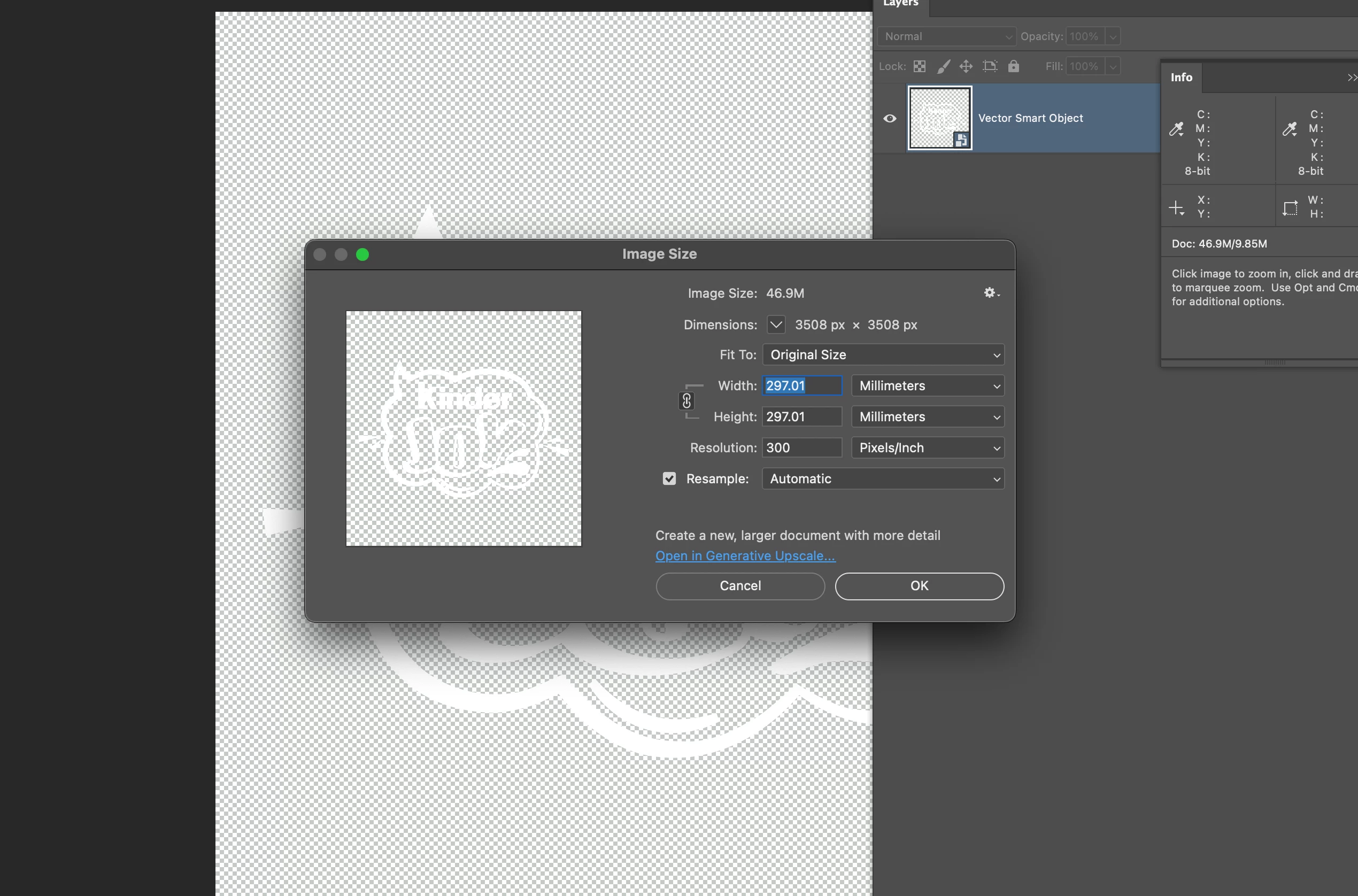1358x896 pixels.
Task: Click the lock all padlock icon
Action: click(1014, 66)
